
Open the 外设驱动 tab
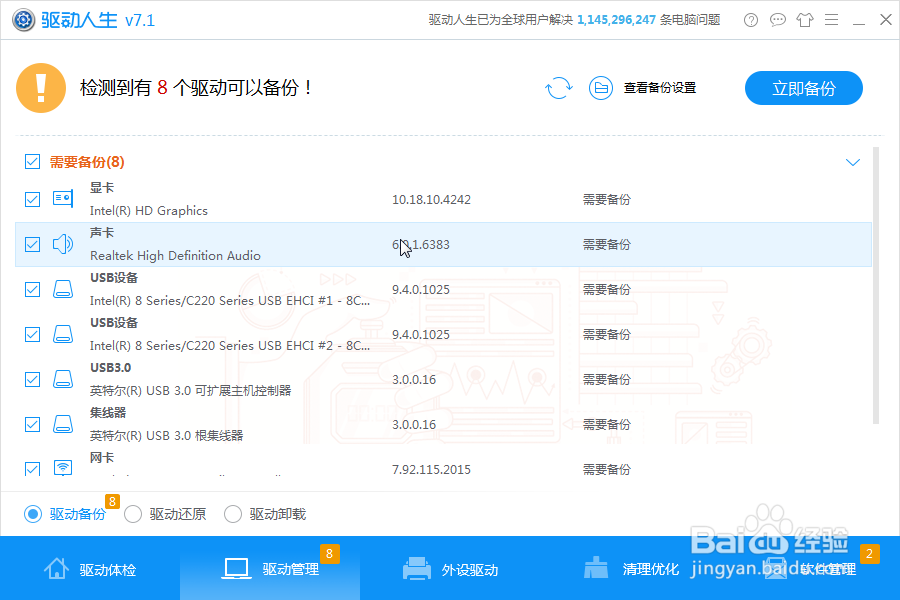(451, 569)
